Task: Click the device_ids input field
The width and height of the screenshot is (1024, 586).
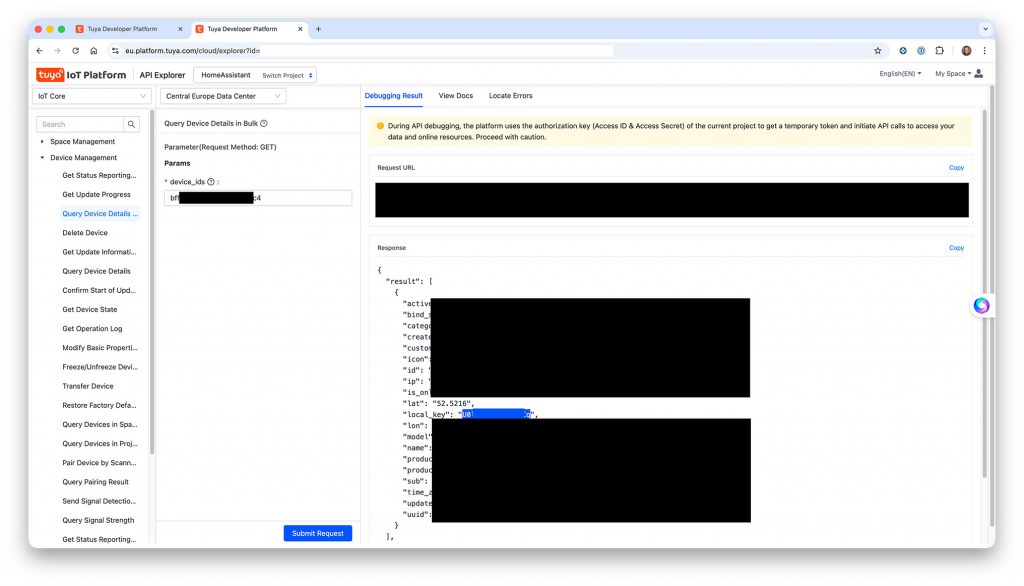Action: point(257,198)
